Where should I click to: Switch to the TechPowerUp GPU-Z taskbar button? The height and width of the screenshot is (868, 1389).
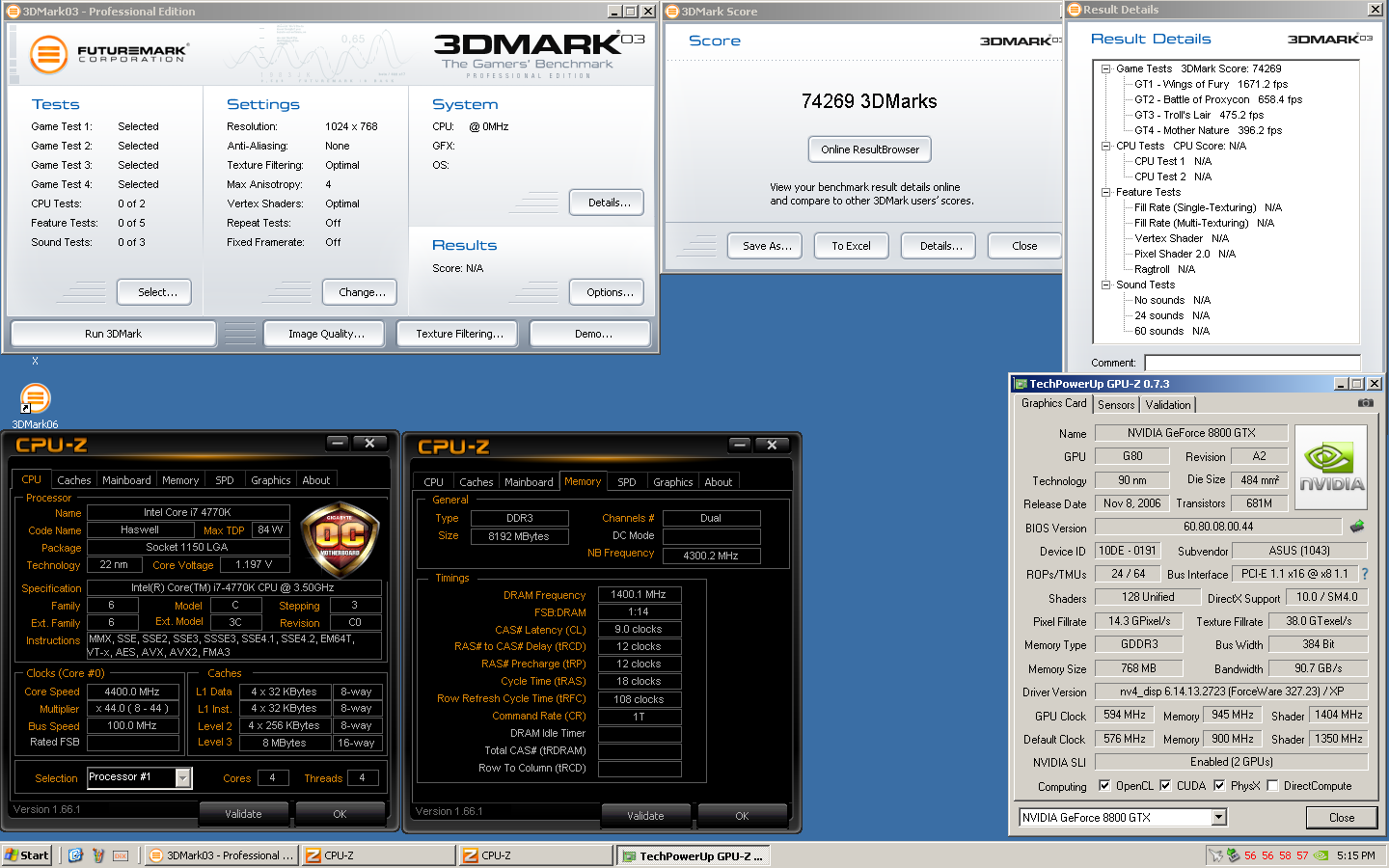(x=693, y=855)
